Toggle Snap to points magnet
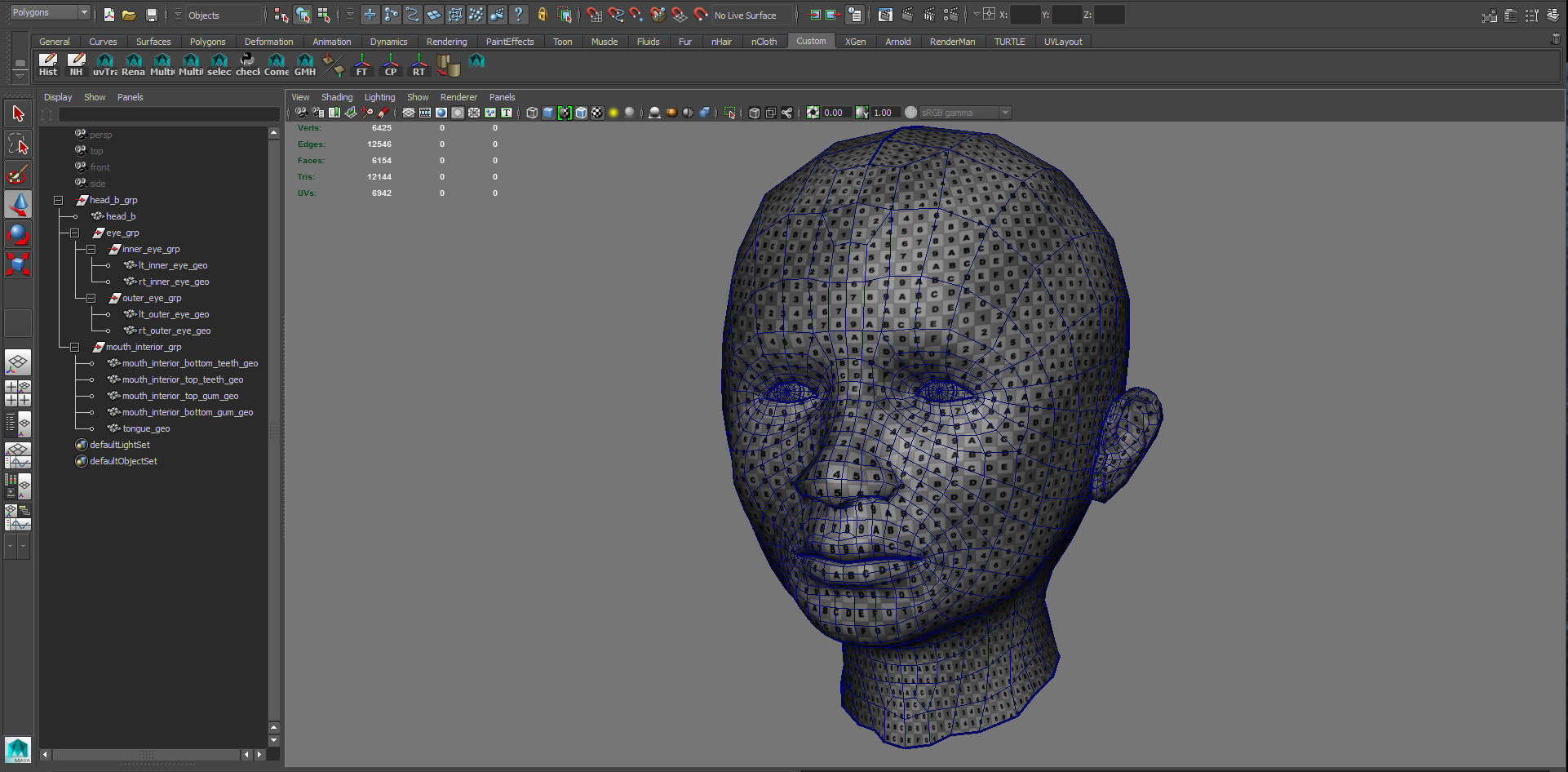 point(636,15)
